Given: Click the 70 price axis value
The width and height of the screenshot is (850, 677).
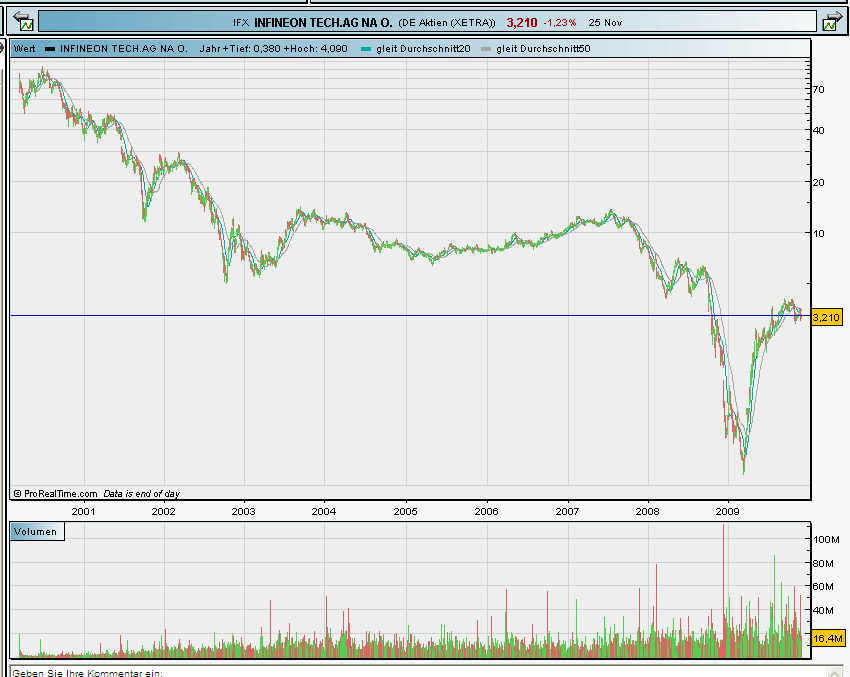Looking at the screenshot, I should [x=819, y=89].
